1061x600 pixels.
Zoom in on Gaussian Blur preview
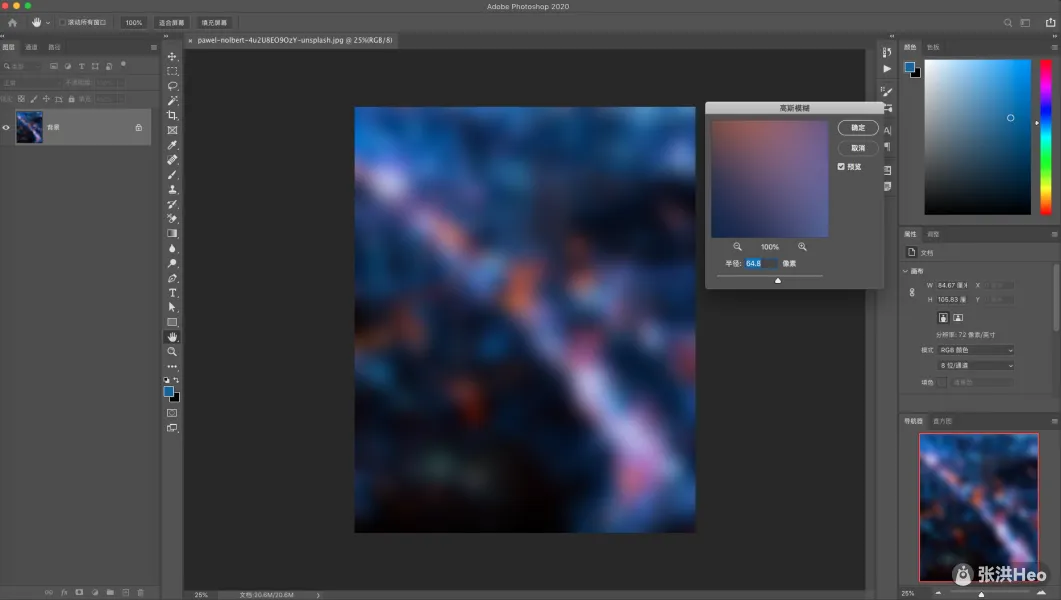[802, 247]
